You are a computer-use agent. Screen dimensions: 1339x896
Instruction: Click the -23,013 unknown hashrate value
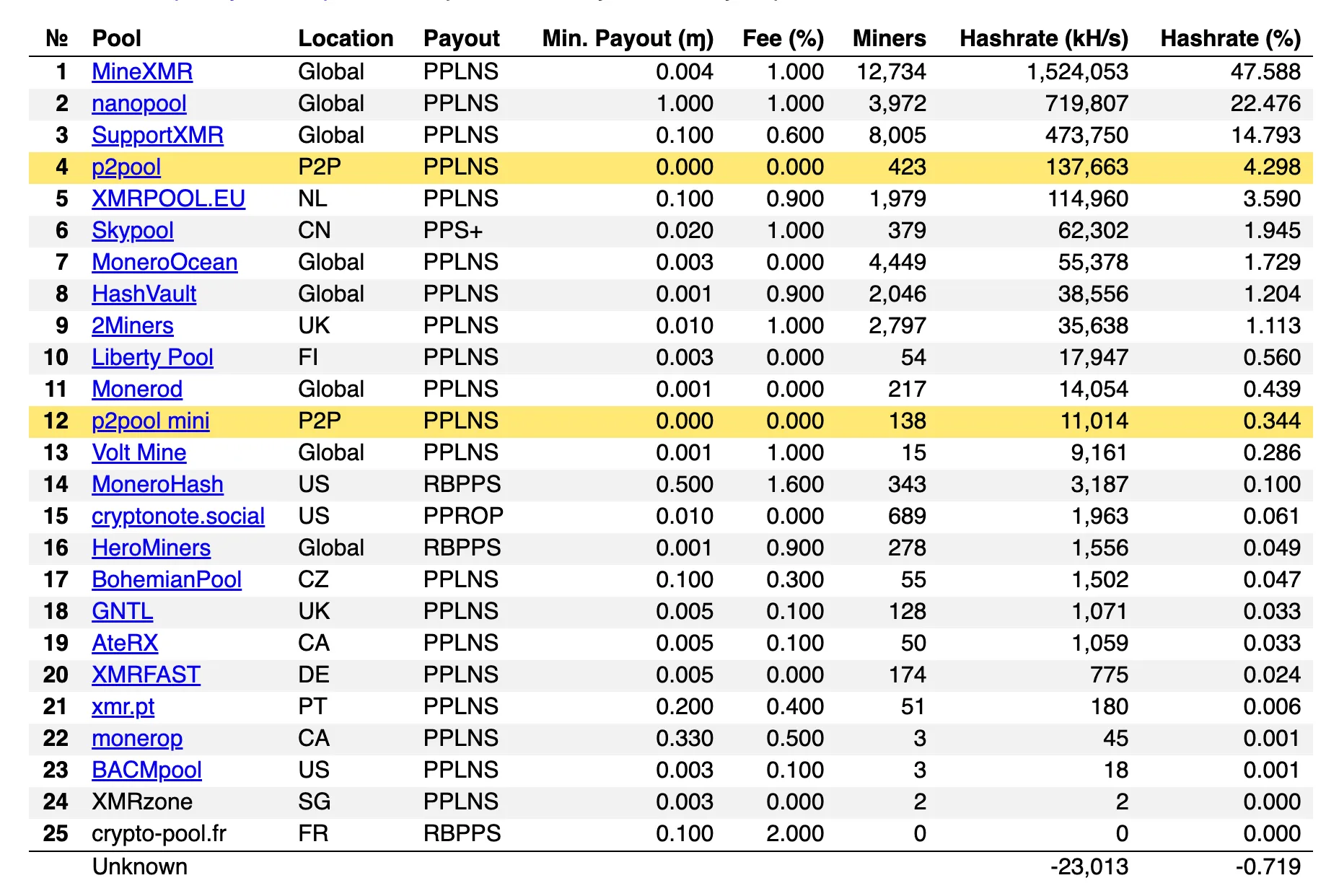(1089, 866)
